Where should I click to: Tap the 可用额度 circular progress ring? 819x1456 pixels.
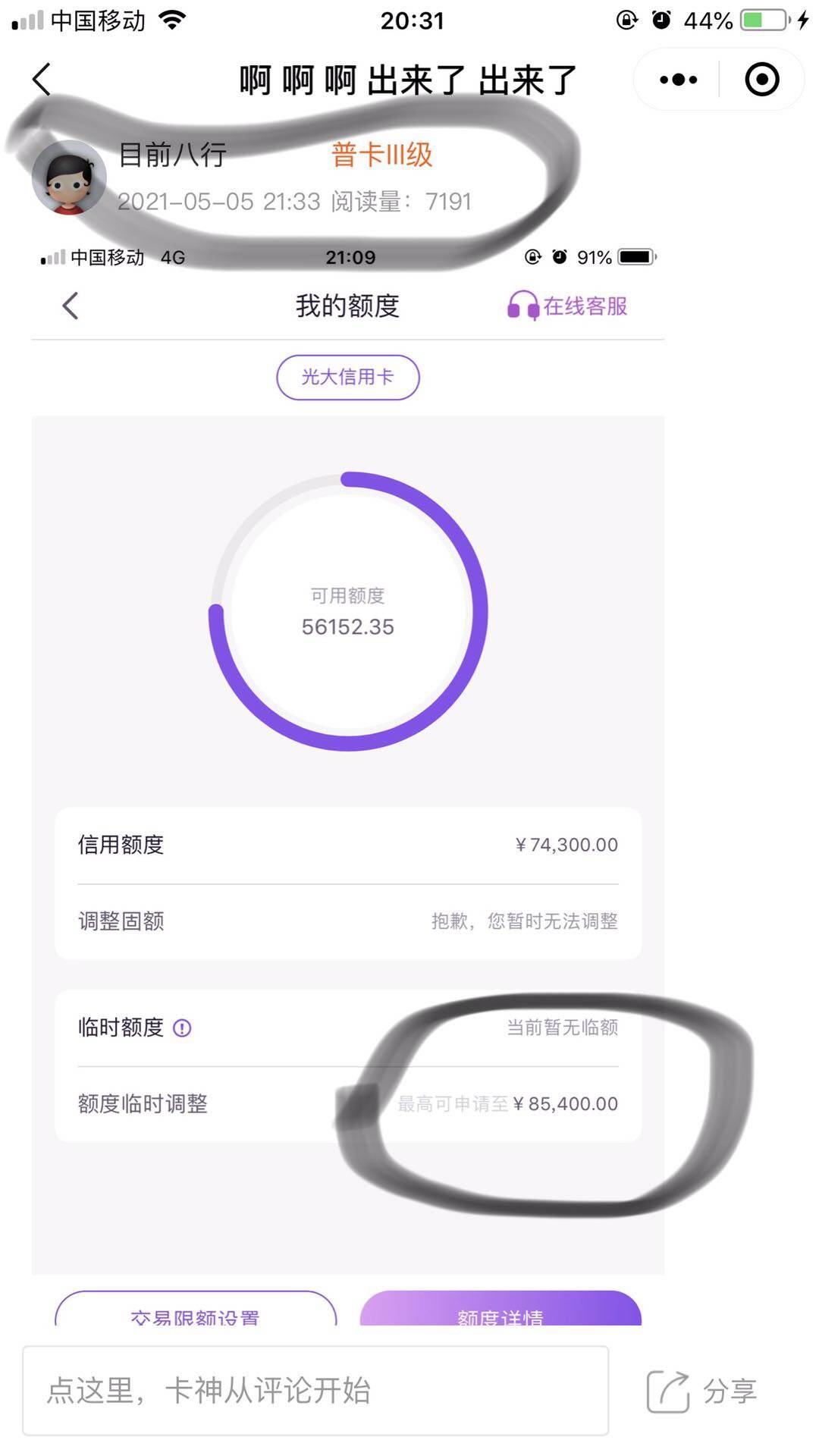[x=348, y=611]
